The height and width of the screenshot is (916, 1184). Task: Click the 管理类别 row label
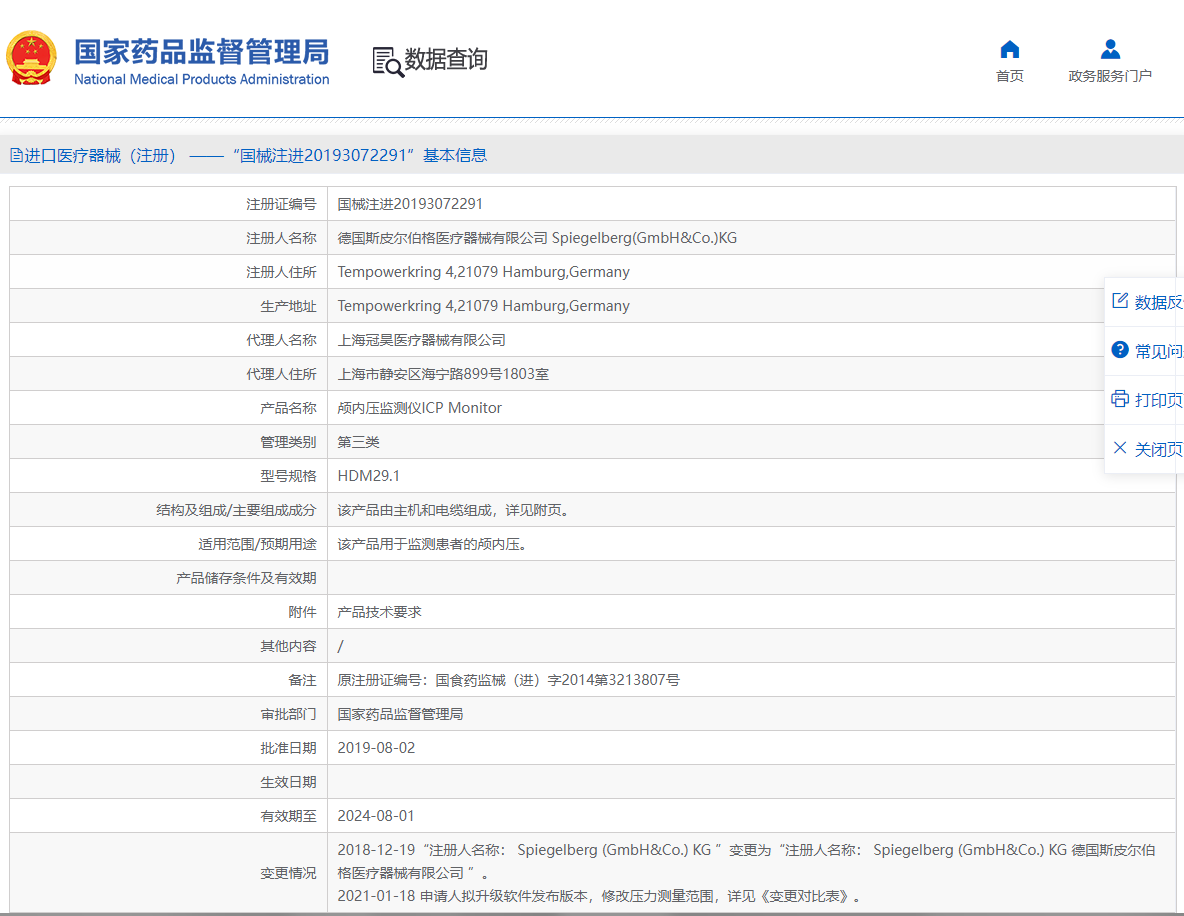[x=288, y=443]
